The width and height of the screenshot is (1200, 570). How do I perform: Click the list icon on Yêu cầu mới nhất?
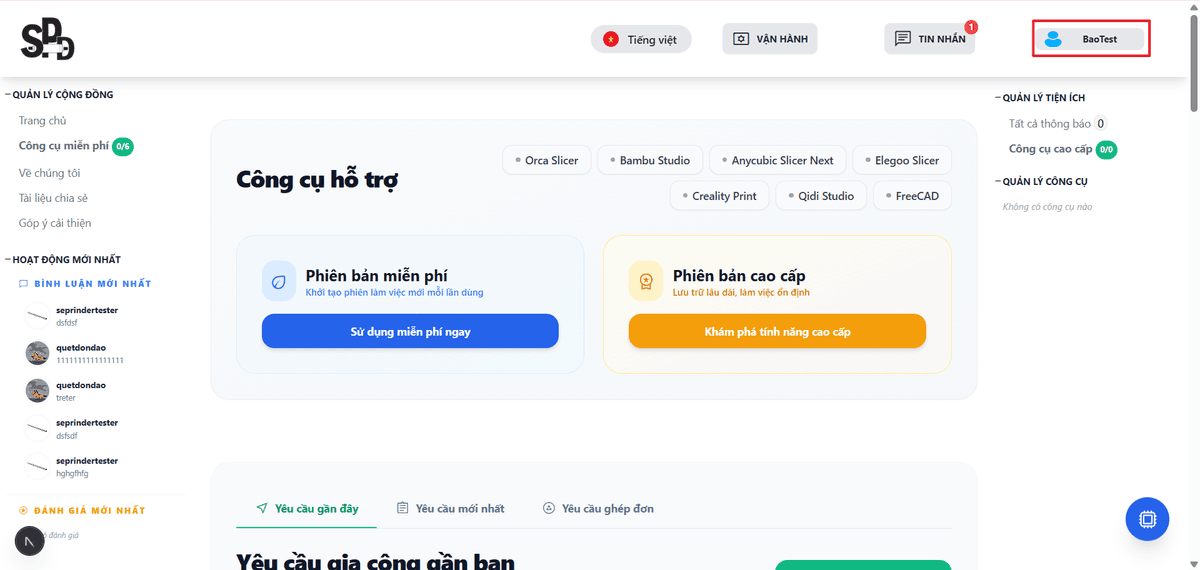[403, 508]
